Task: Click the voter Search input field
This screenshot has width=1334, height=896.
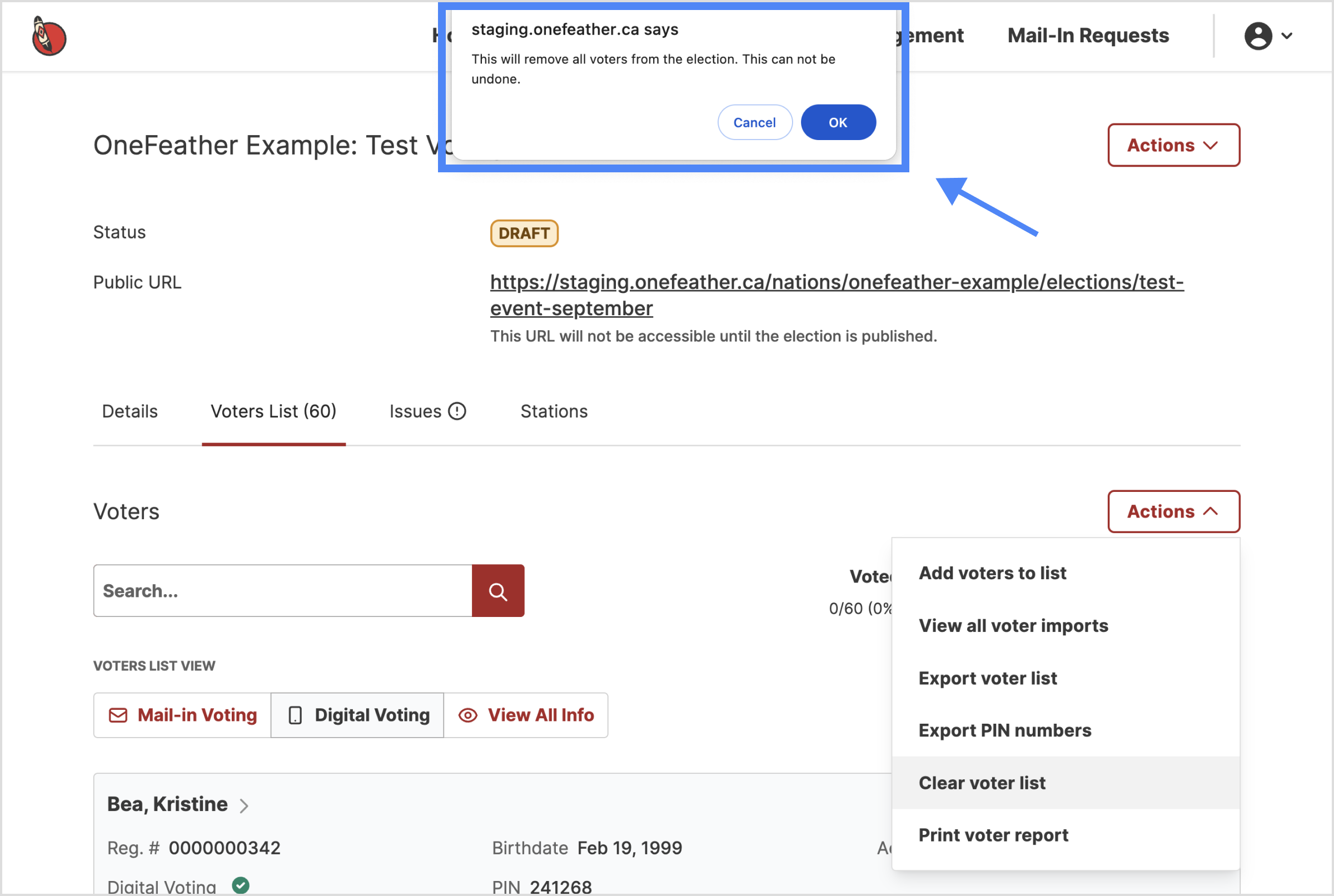Action: click(283, 591)
